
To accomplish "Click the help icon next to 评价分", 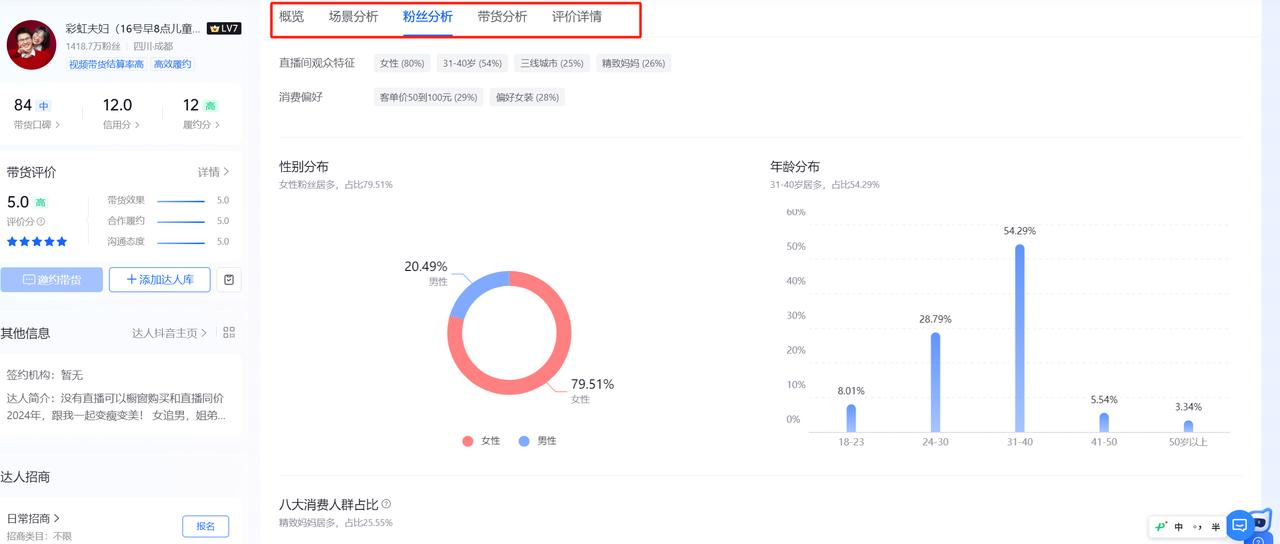I will tap(41, 222).
